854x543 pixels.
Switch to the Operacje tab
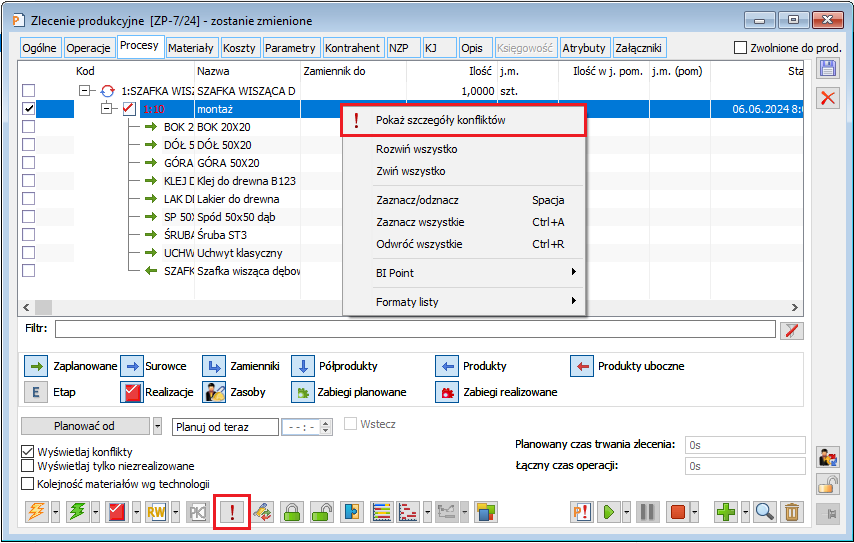[88, 48]
